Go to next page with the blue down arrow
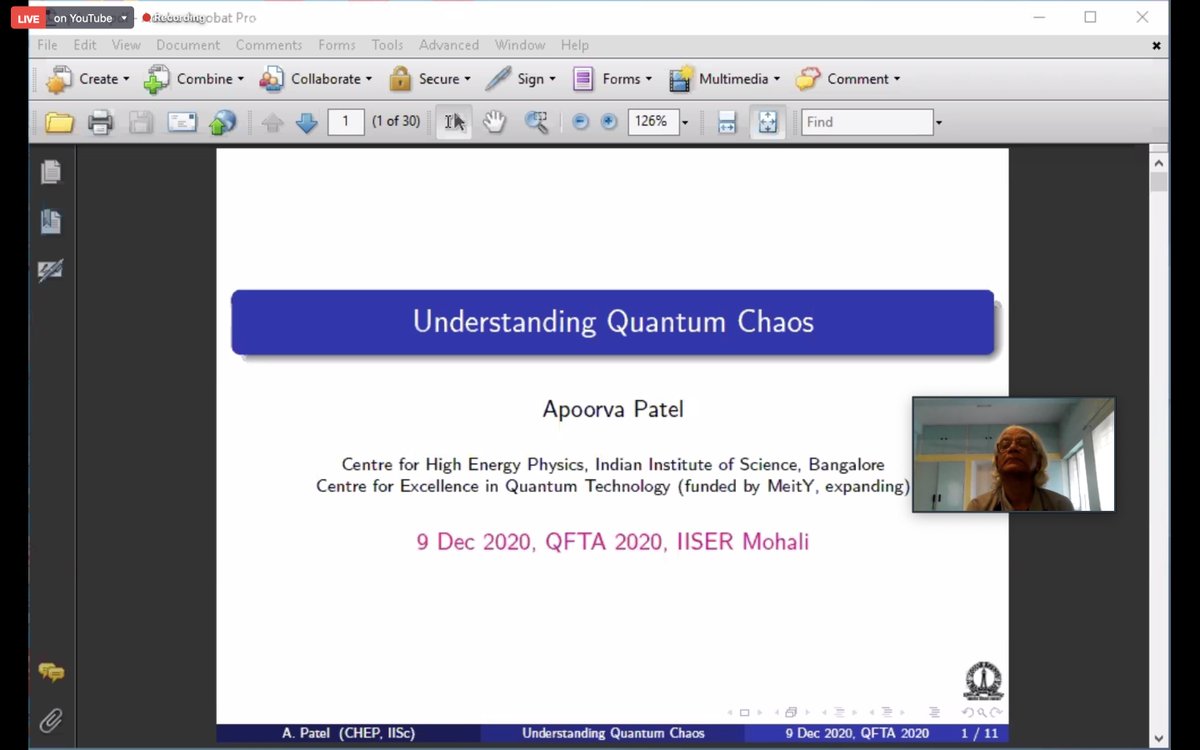Viewport: 1200px width, 750px height. [x=307, y=122]
